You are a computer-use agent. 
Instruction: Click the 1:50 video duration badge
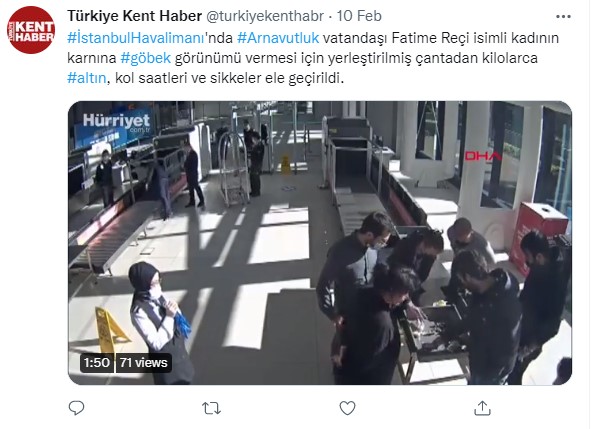point(97,363)
